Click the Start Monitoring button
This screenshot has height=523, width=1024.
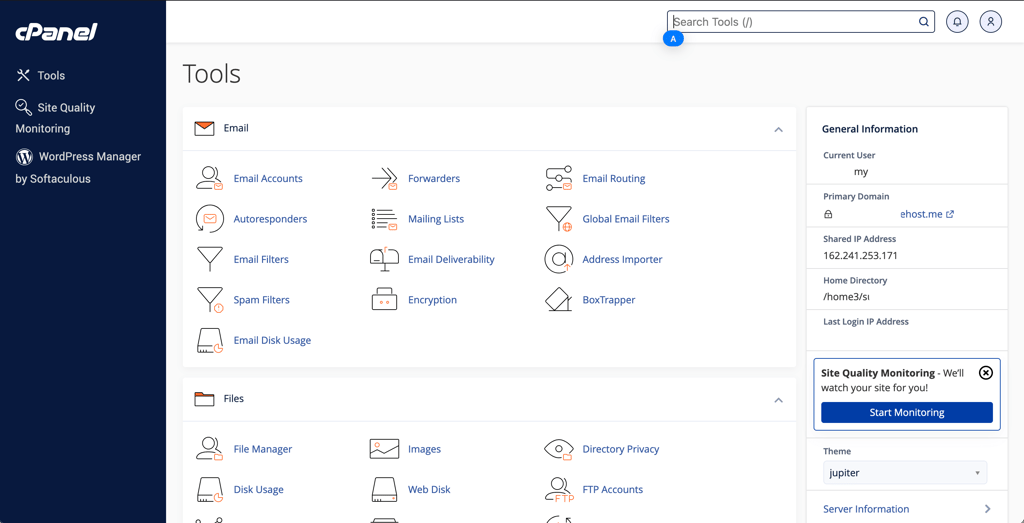click(x=906, y=413)
